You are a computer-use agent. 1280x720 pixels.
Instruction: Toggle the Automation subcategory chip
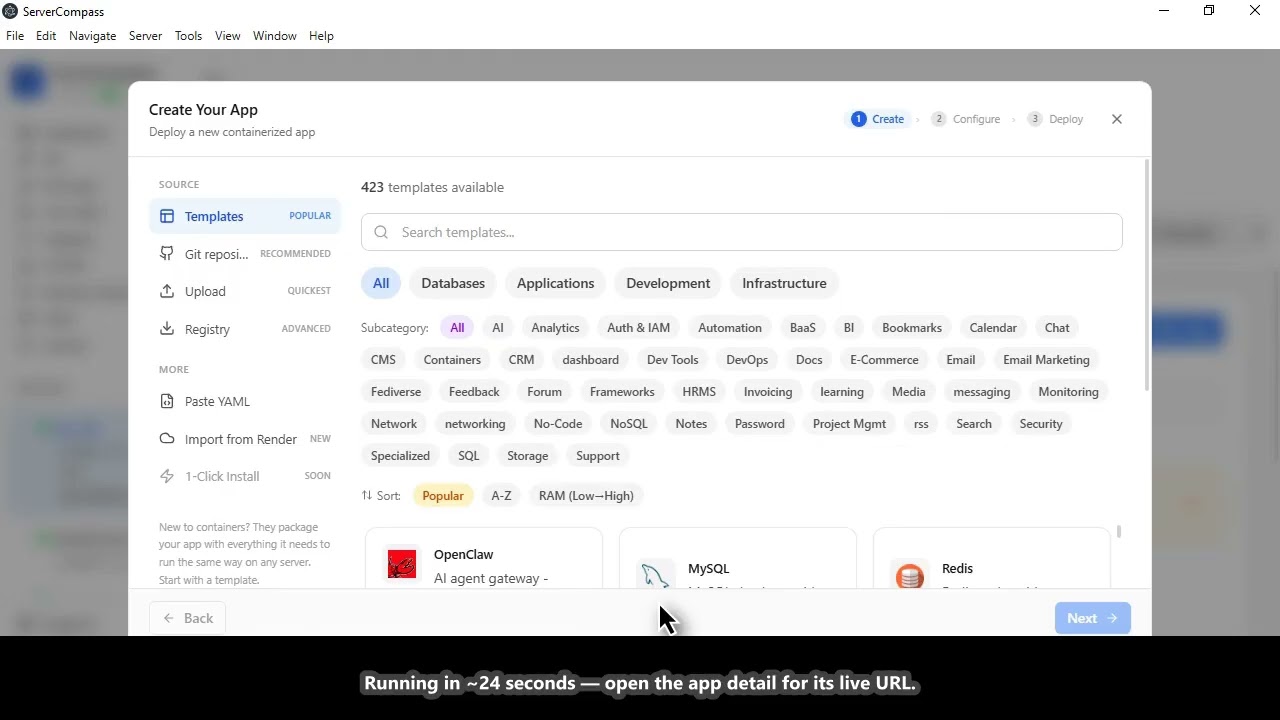click(x=730, y=328)
